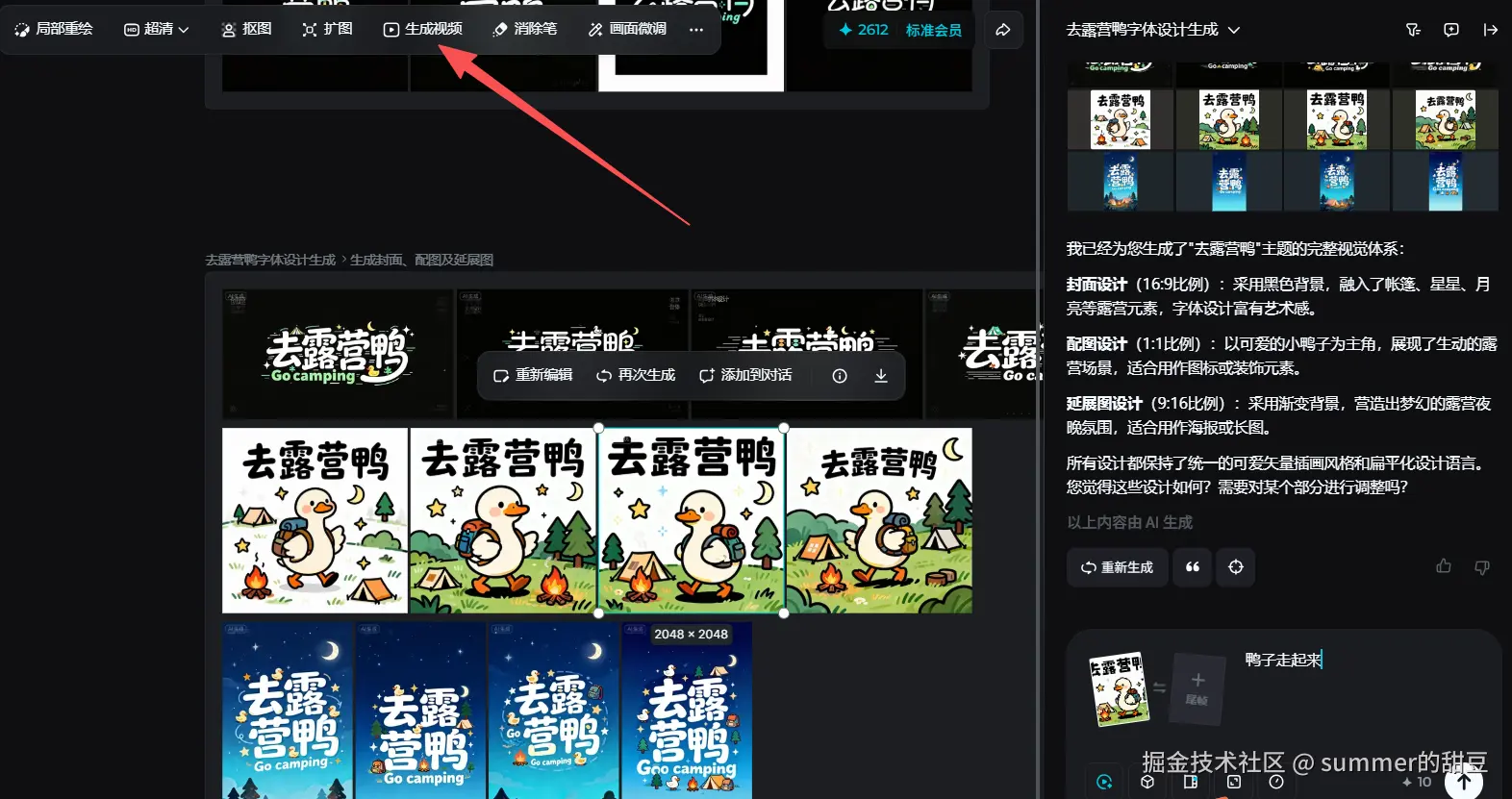Start a new chat with plus-bubble icon
The image size is (1512, 799).
[x=1451, y=30]
